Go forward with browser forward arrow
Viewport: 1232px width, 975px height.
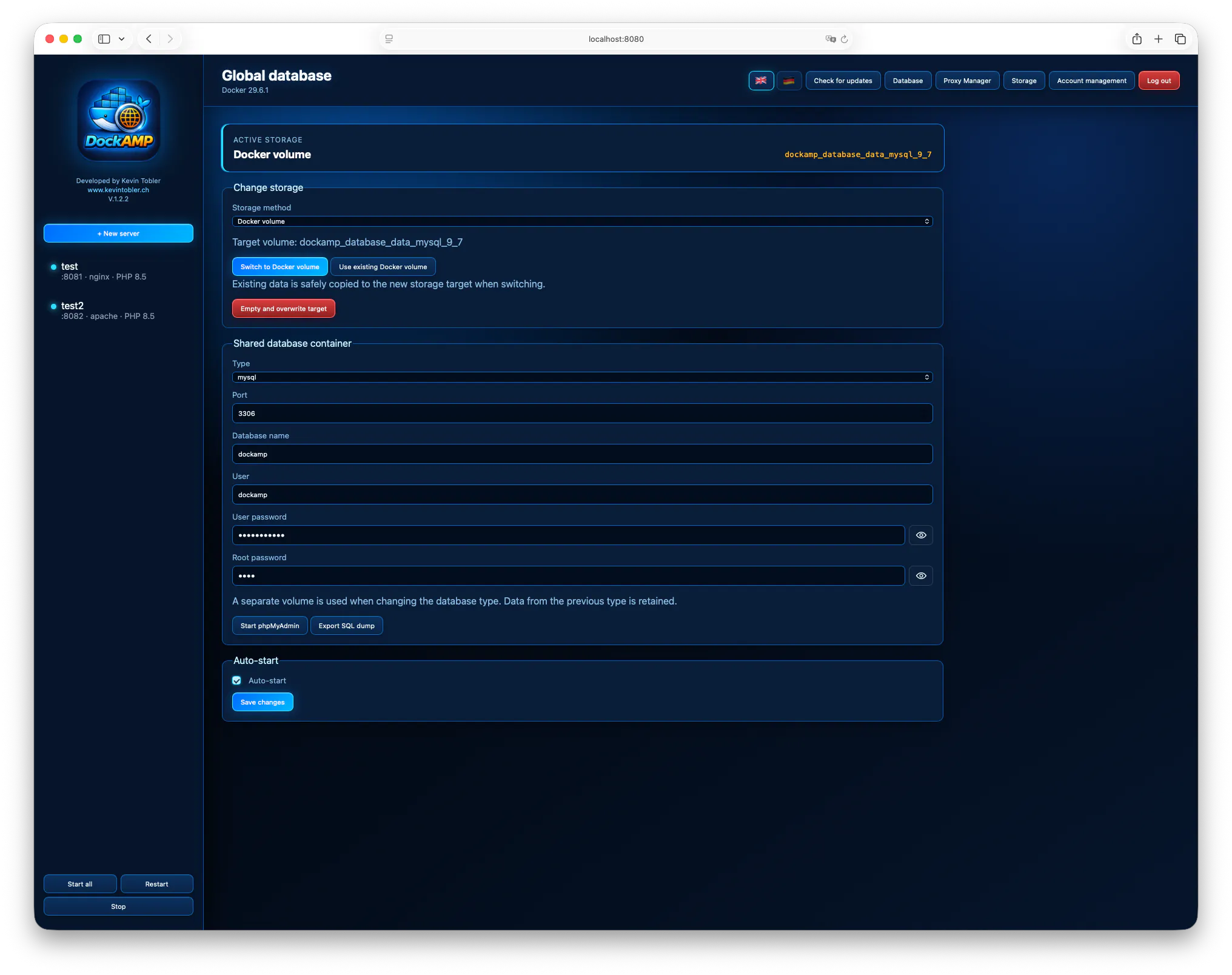coord(170,39)
